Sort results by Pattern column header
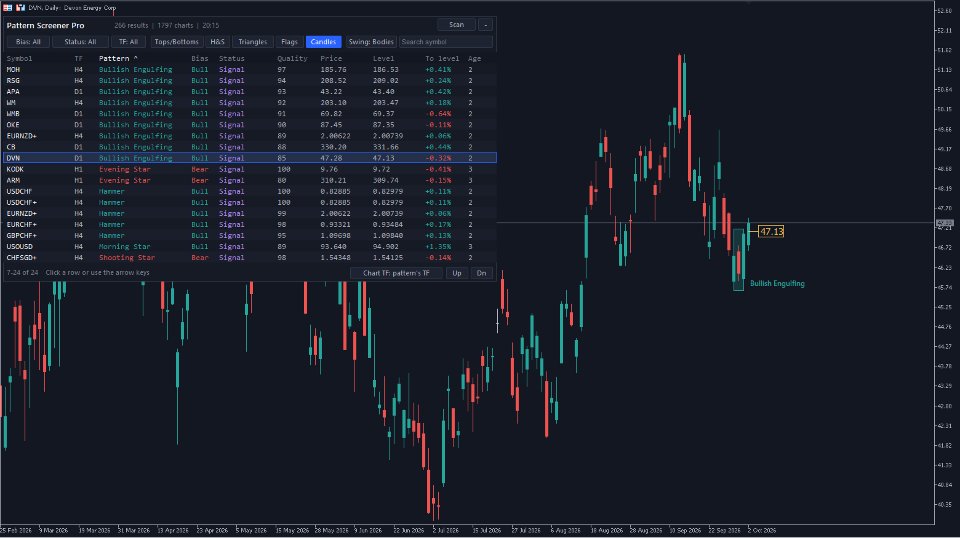Screen dimensions: 960x538 click(118, 59)
